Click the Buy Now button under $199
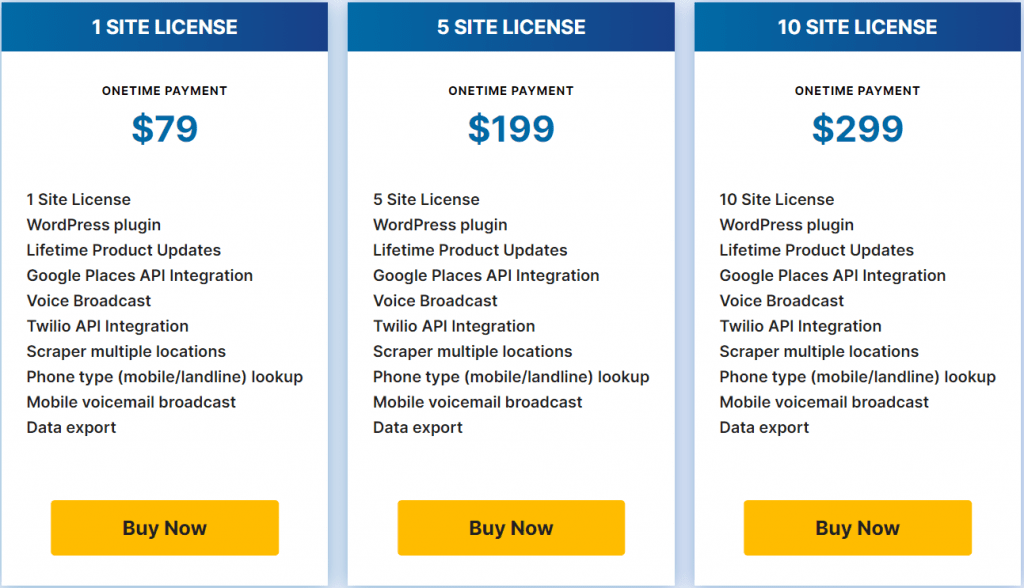Image resolution: width=1024 pixels, height=588 pixels. (511, 527)
